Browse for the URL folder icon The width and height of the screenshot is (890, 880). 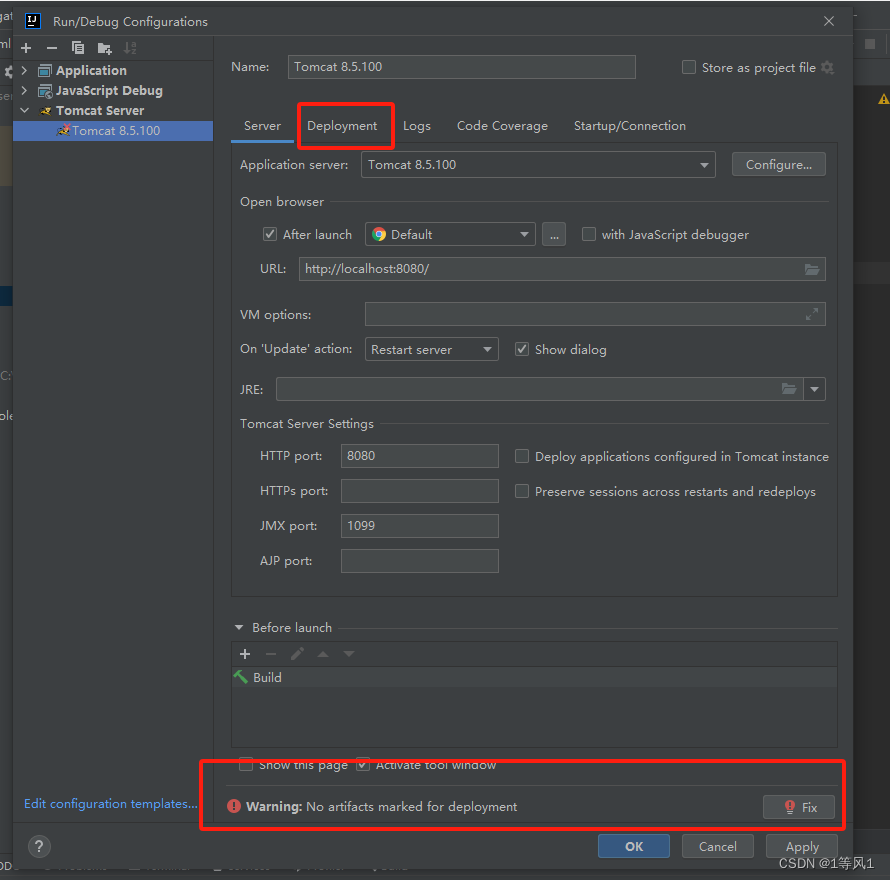(x=812, y=269)
